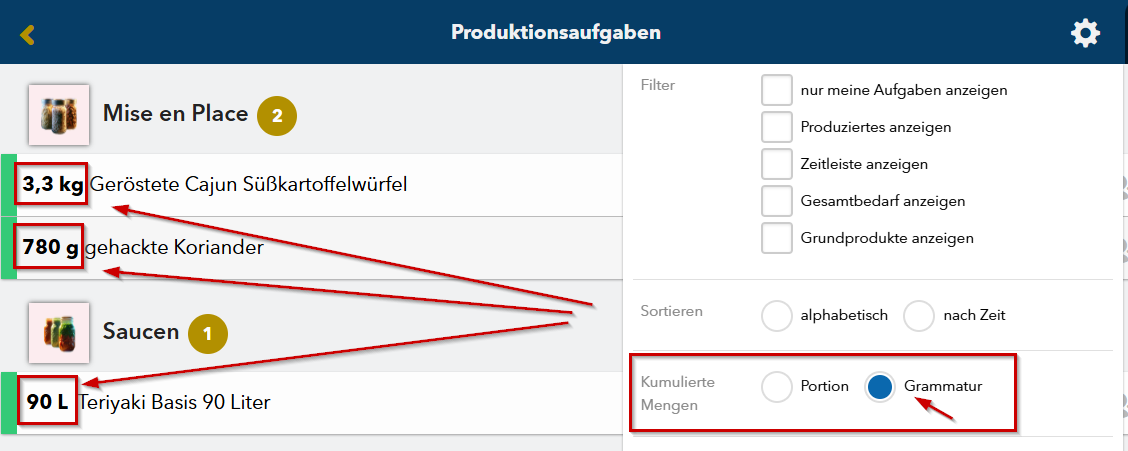Click the Mise en Place jar thumbnail
1128x451 pixels.
click(x=59, y=114)
